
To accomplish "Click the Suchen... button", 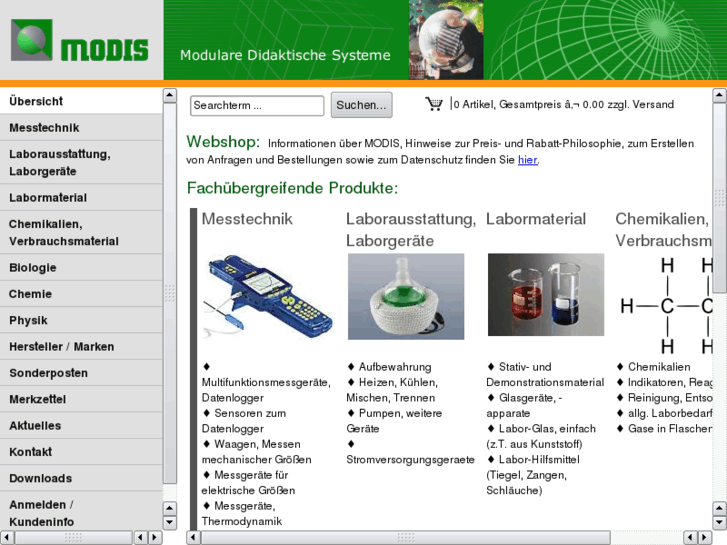I will coord(361,105).
